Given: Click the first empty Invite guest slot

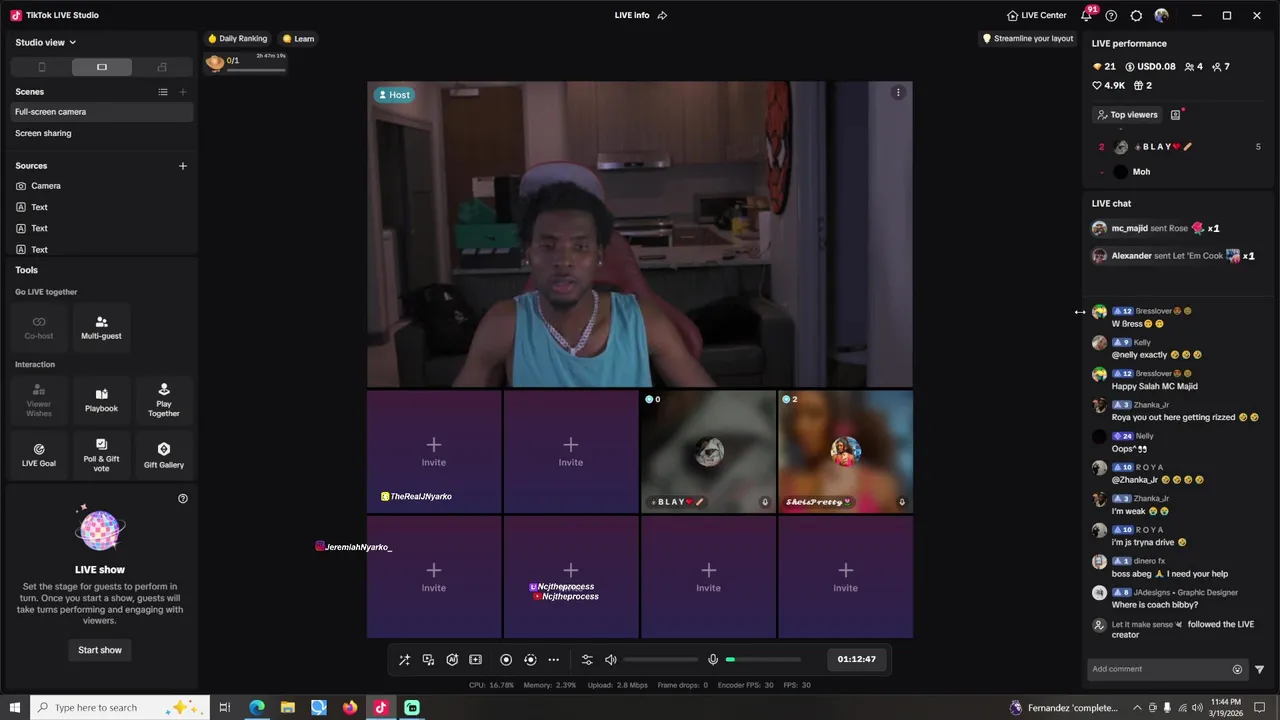Looking at the screenshot, I should coord(434,451).
